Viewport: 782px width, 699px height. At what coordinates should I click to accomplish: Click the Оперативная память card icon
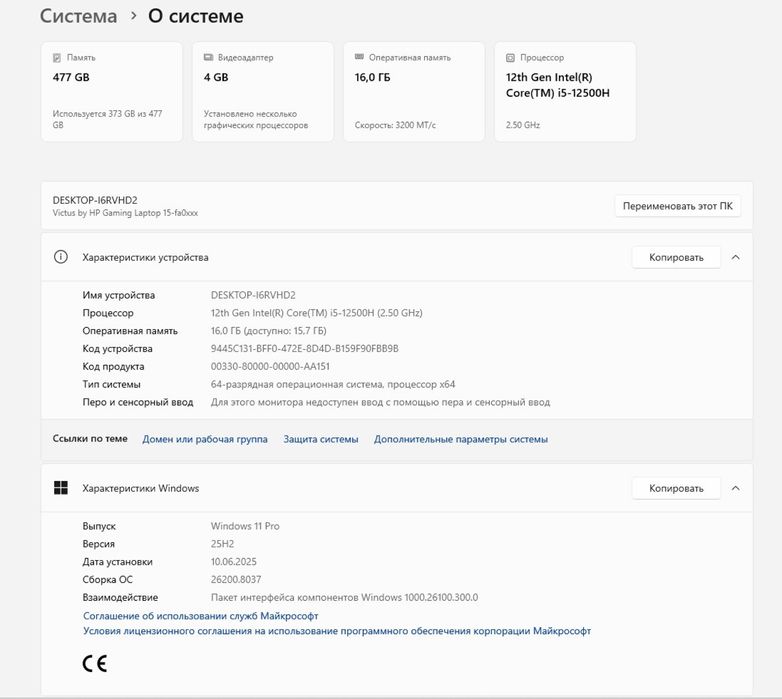(359, 58)
